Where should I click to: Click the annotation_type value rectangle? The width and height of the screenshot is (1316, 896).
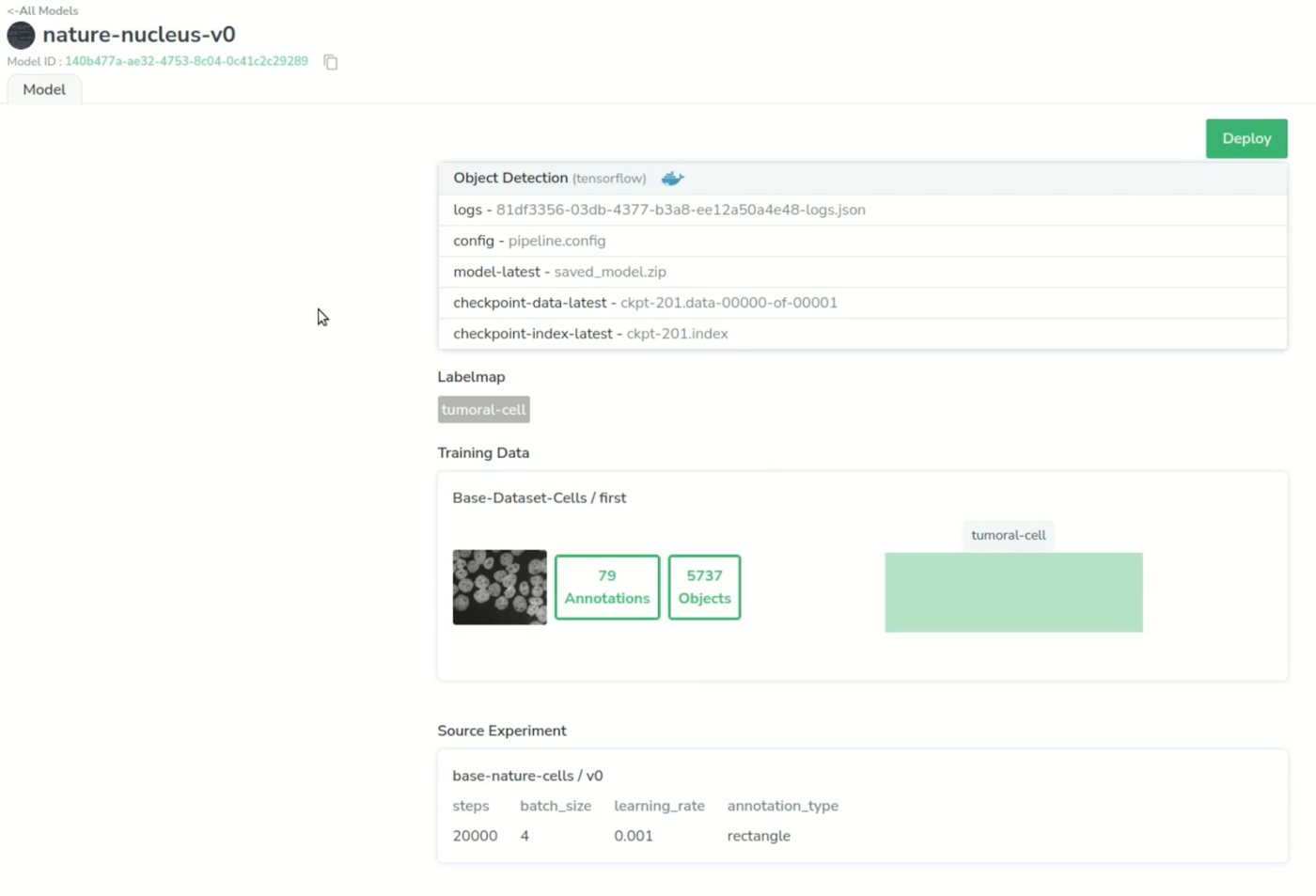759,836
